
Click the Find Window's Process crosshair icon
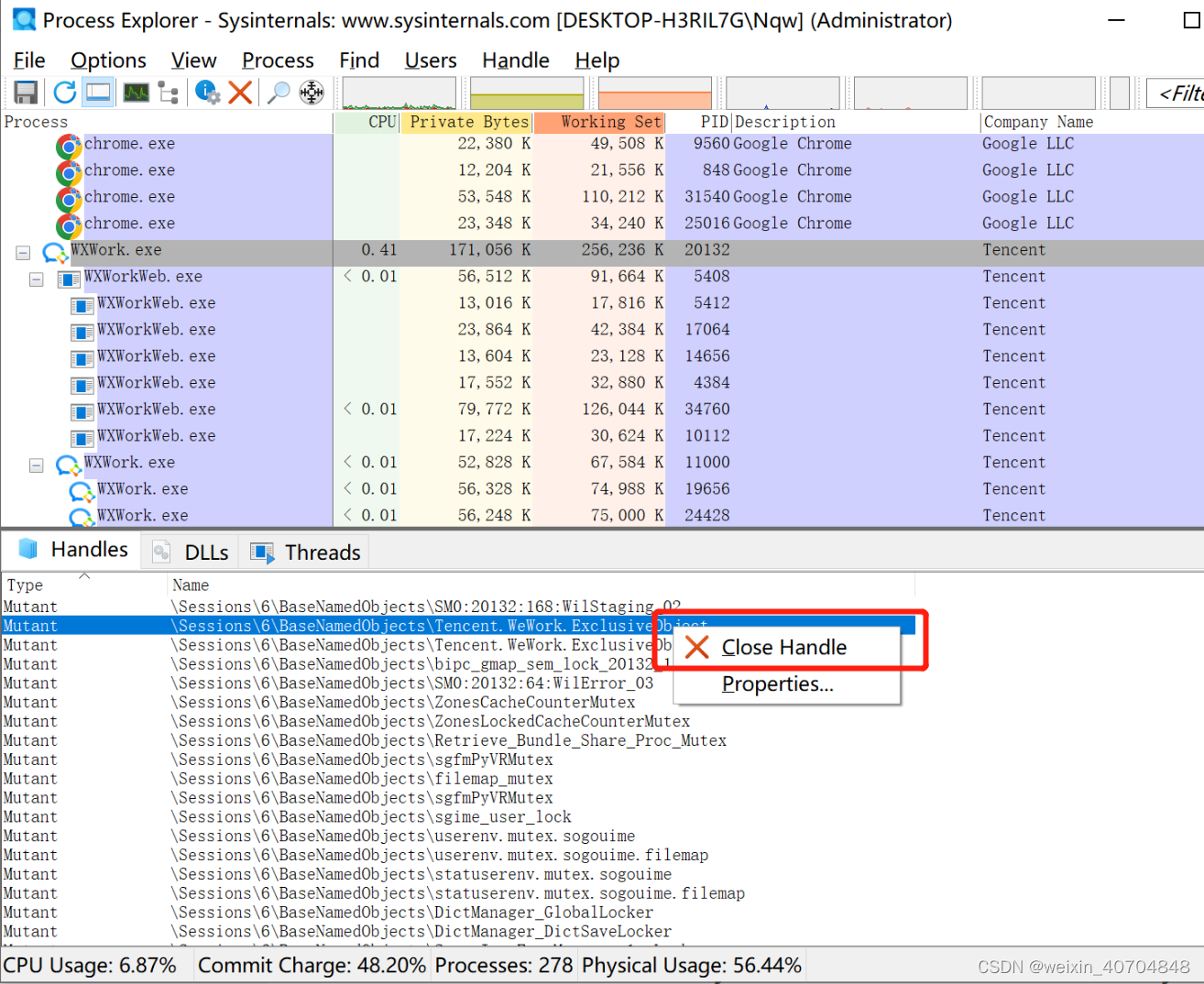312,93
